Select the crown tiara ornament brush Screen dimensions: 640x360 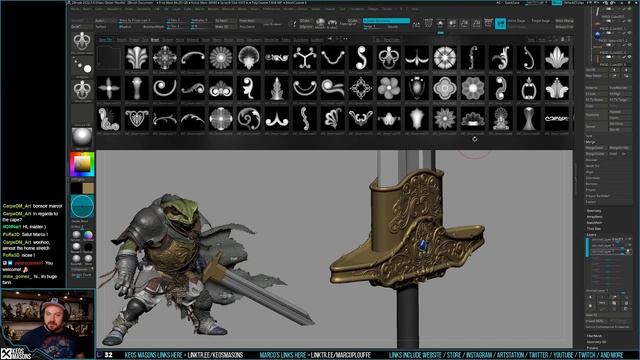point(473,119)
